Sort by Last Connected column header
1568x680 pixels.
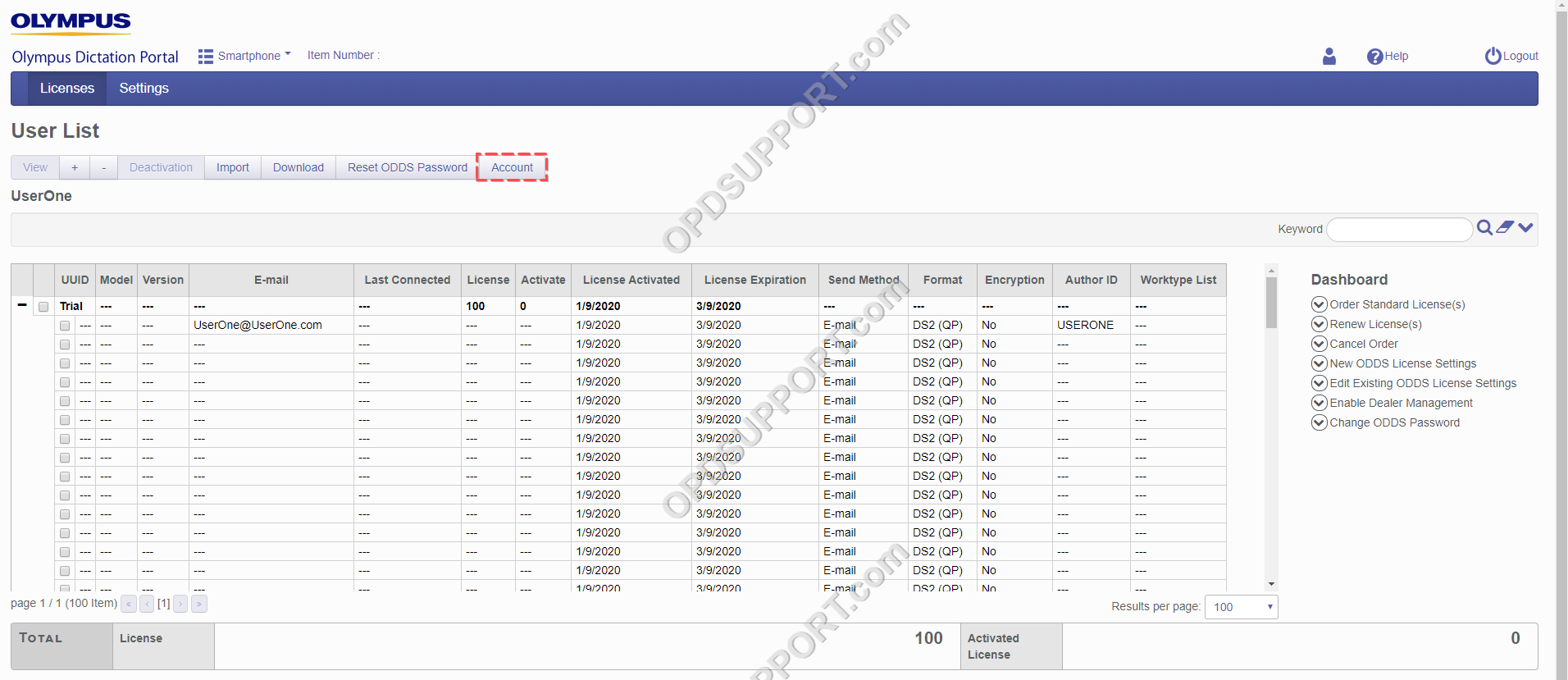tap(408, 280)
